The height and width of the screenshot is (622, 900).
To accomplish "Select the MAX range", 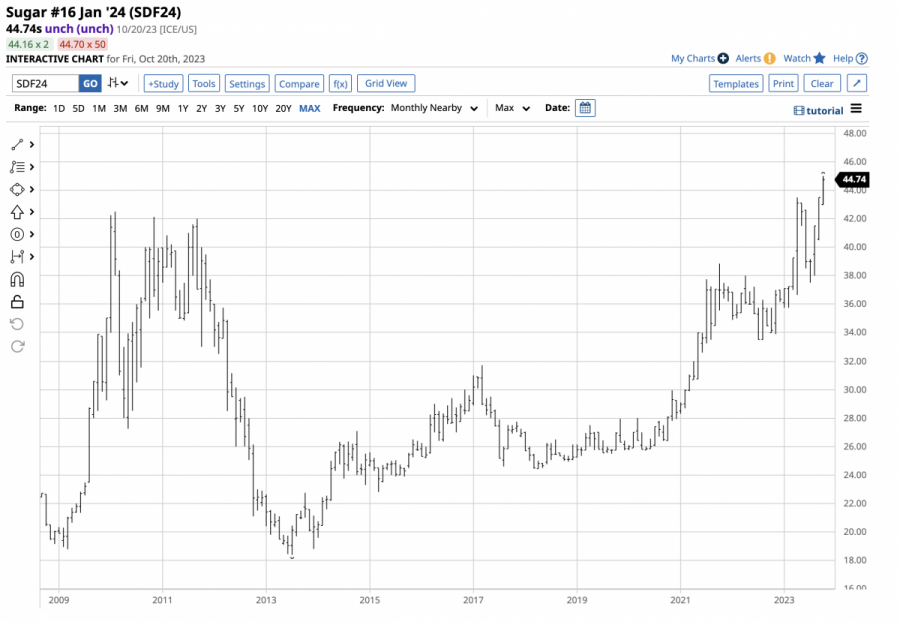I will 309,108.
